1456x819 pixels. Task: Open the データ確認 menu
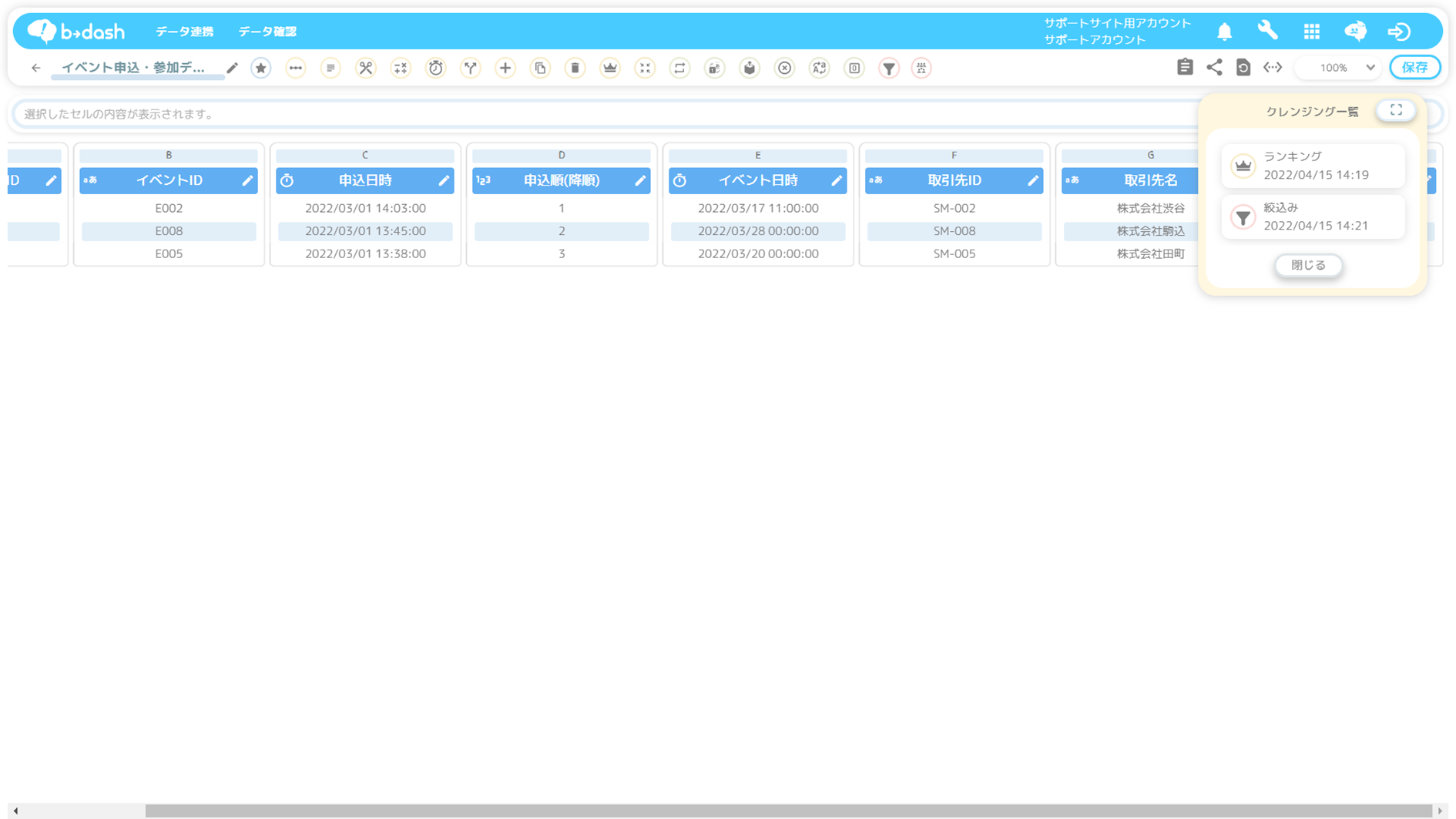click(x=267, y=32)
